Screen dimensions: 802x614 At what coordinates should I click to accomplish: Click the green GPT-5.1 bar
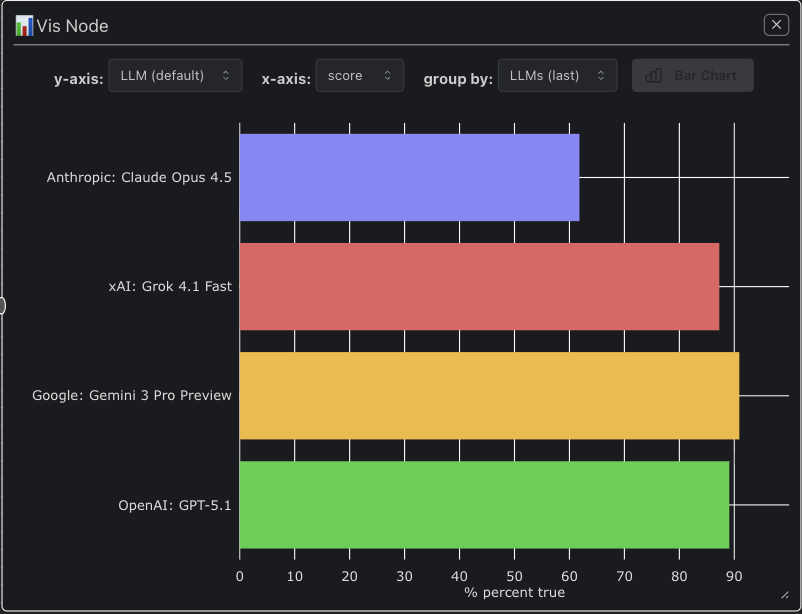(484, 505)
